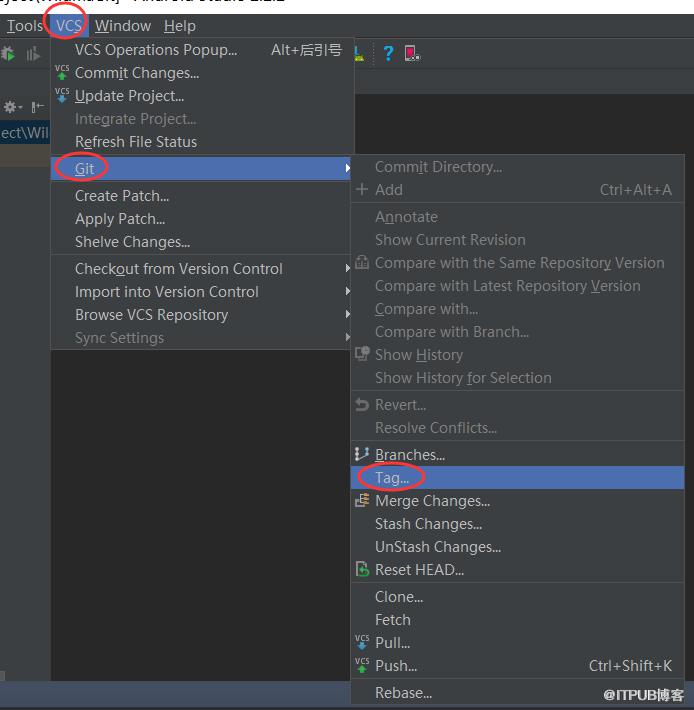Click the Merge Changes icon

click(x=362, y=500)
